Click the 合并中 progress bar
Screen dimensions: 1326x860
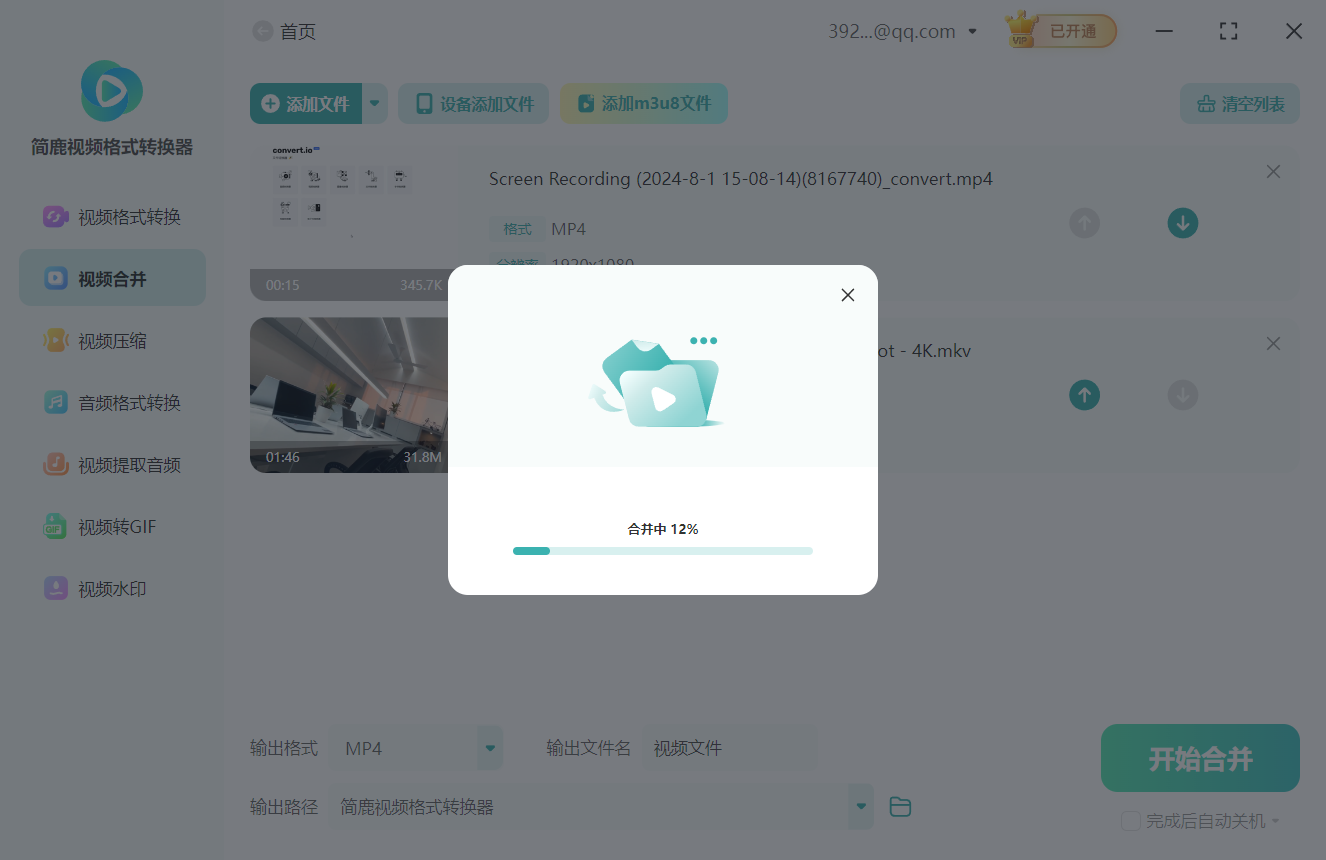(x=662, y=551)
